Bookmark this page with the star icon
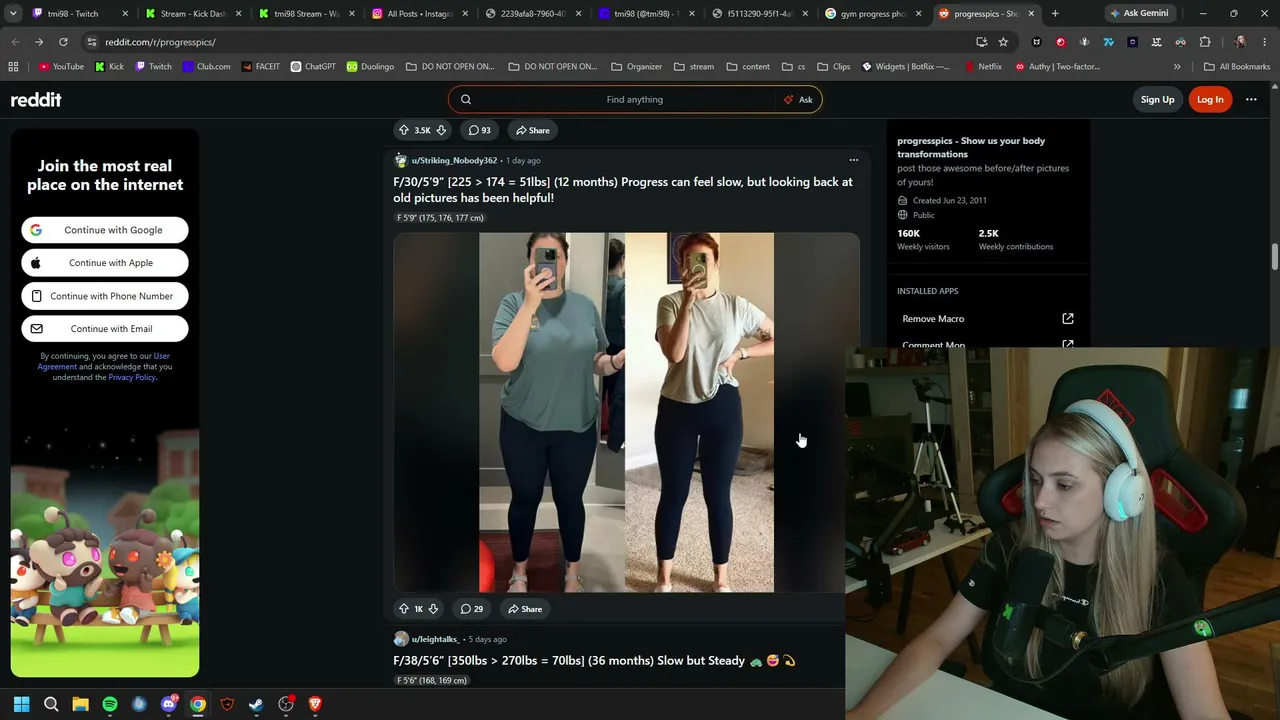Image resolution: width=1280 pixels, height=720 pixels. click(1003, 42)
